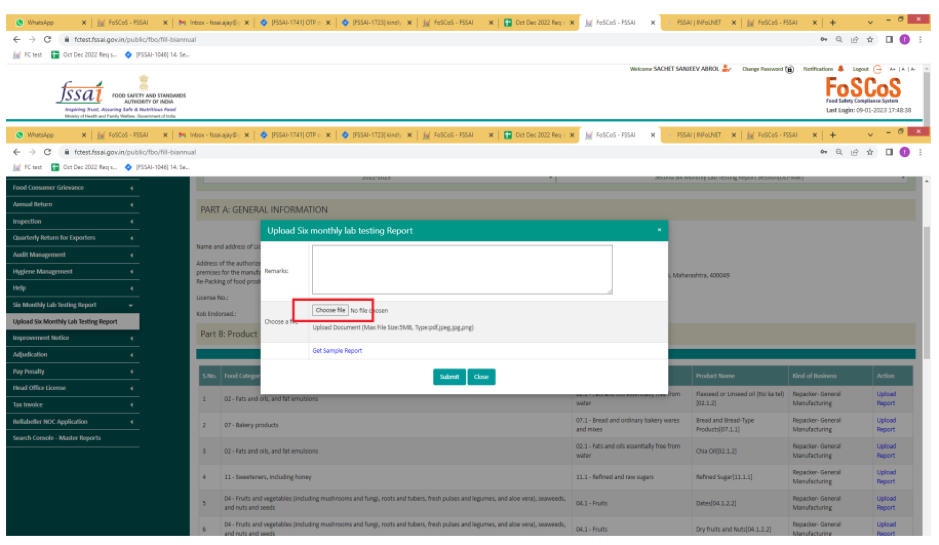This screenshot has height=545, width=939.
Task: Click the Logout icon in header
Action: pyautogui.click(x=877, y=69)
